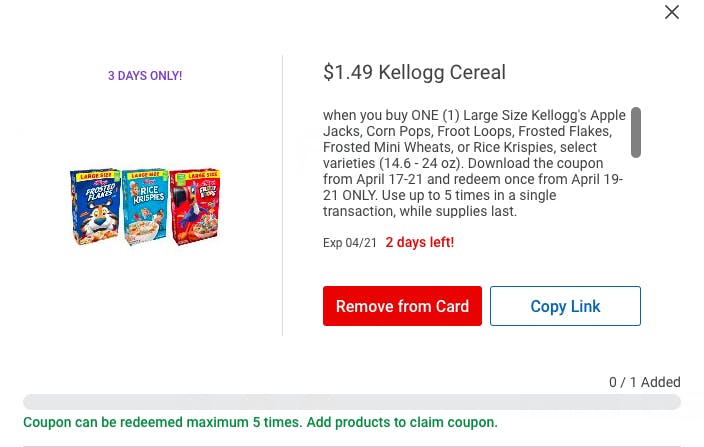The image size is (704, 447).
Task: Select the Rice Krispies cereal box image
Action: click(x=145, y=207)
